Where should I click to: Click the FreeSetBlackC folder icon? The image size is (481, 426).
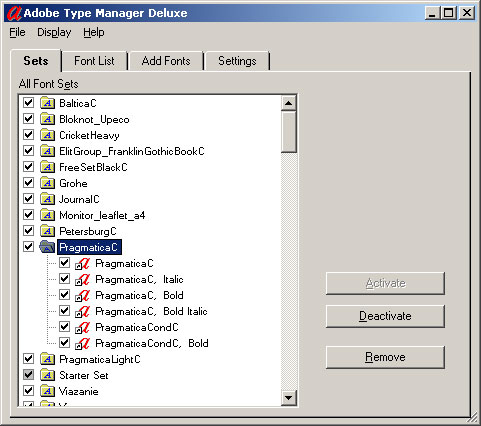47,167
